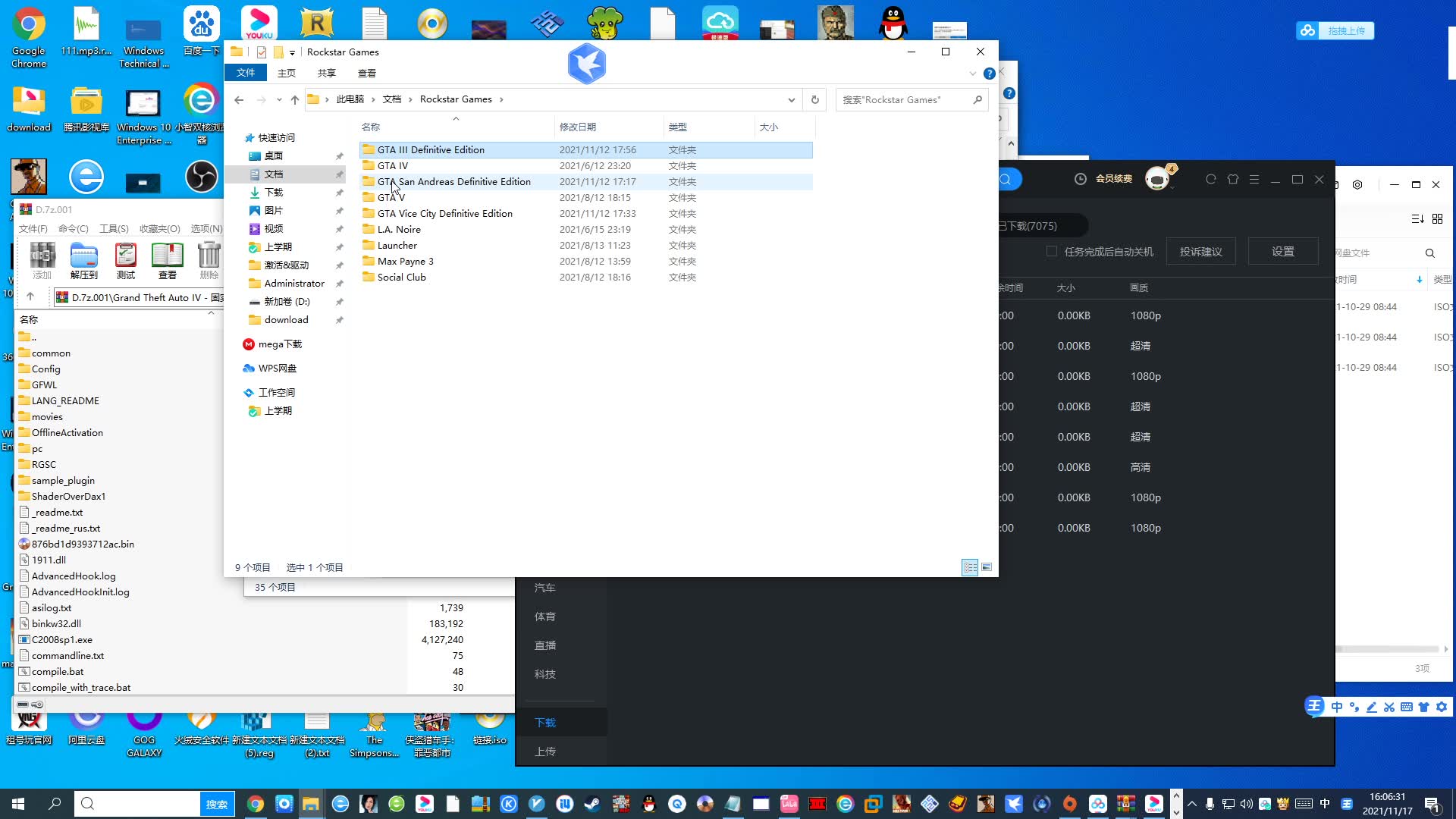Open the notification center icon
This screenshot has height=819, width=1456.
click(x=1432, y=804)
